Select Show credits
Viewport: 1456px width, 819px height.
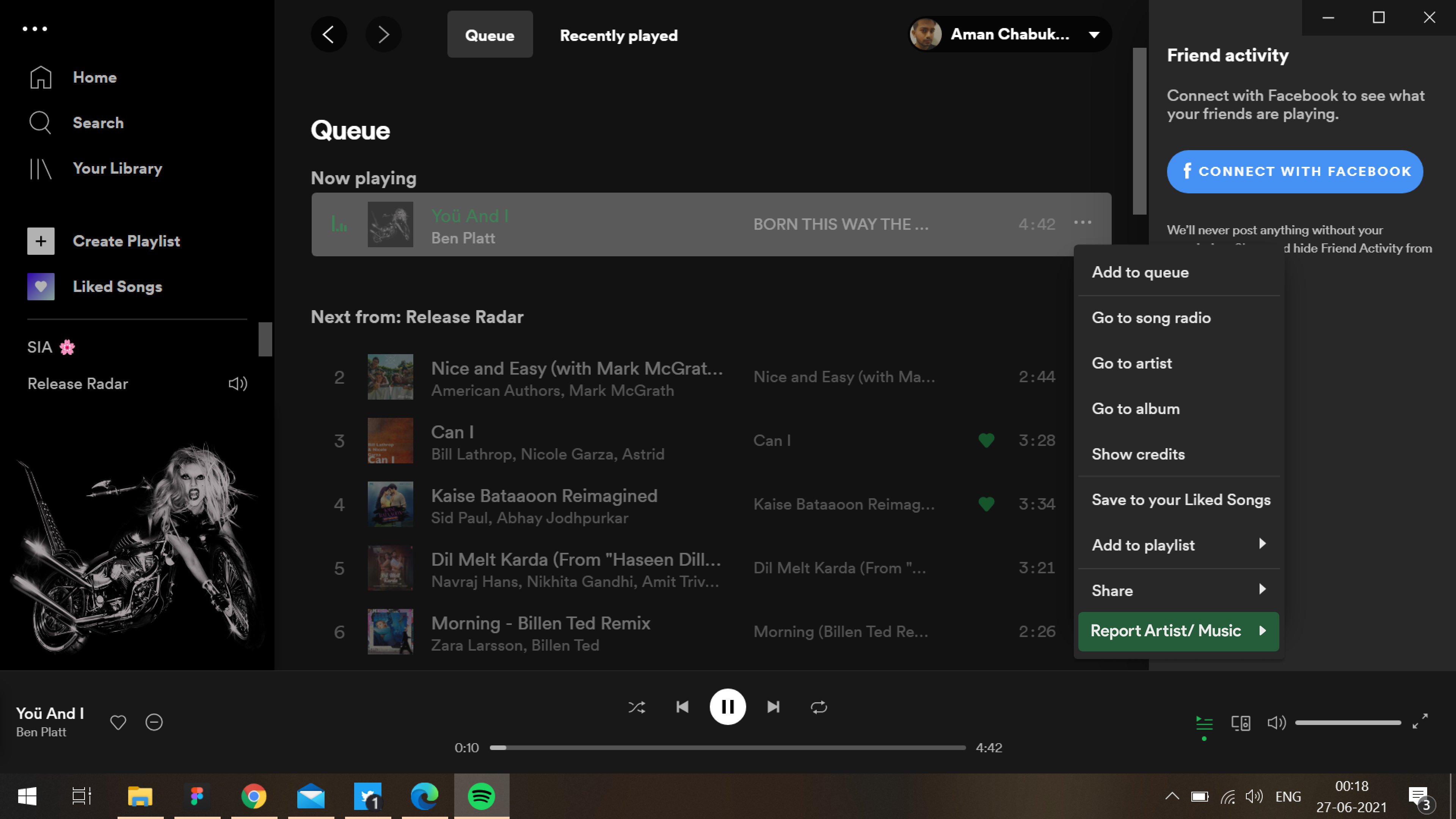pyautogui.click(x=1178, y=455)
